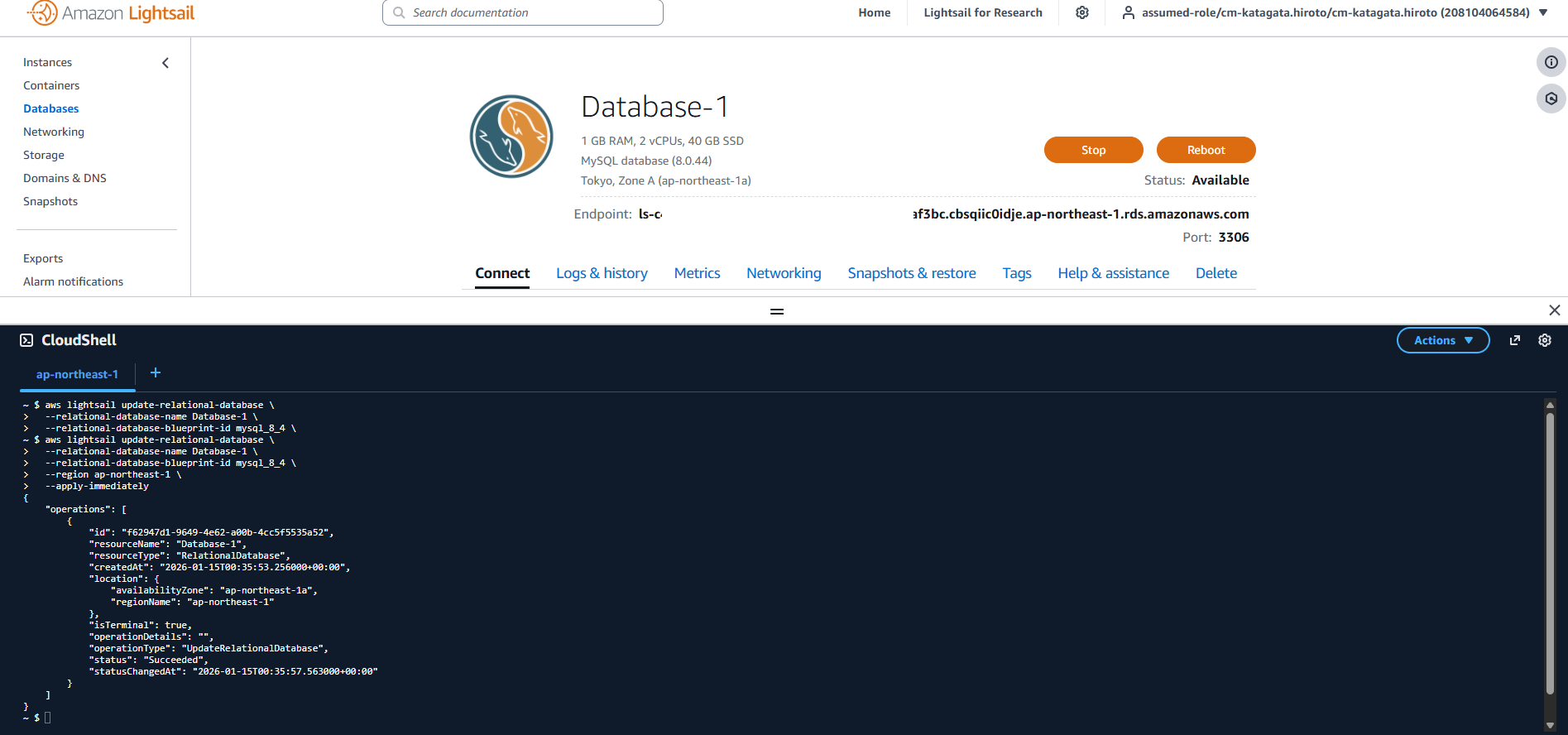Open Alarm notifications in the sidebar
The height and width of the screenshot is (735, 1568).
click(73, 281)
